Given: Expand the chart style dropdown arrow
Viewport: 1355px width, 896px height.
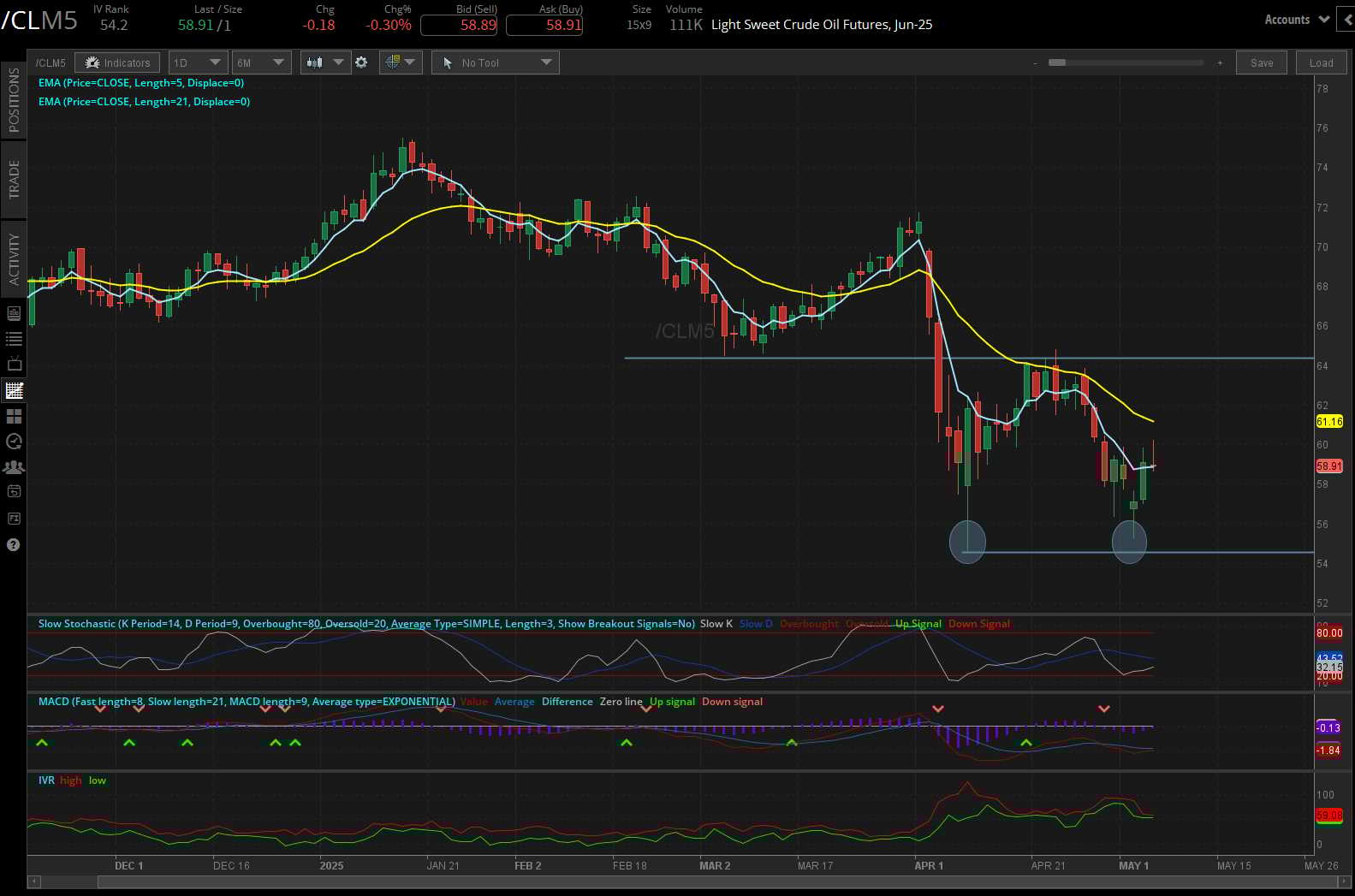Looking at the screenshot, I should pyautogui.click(x=338, y=62).
